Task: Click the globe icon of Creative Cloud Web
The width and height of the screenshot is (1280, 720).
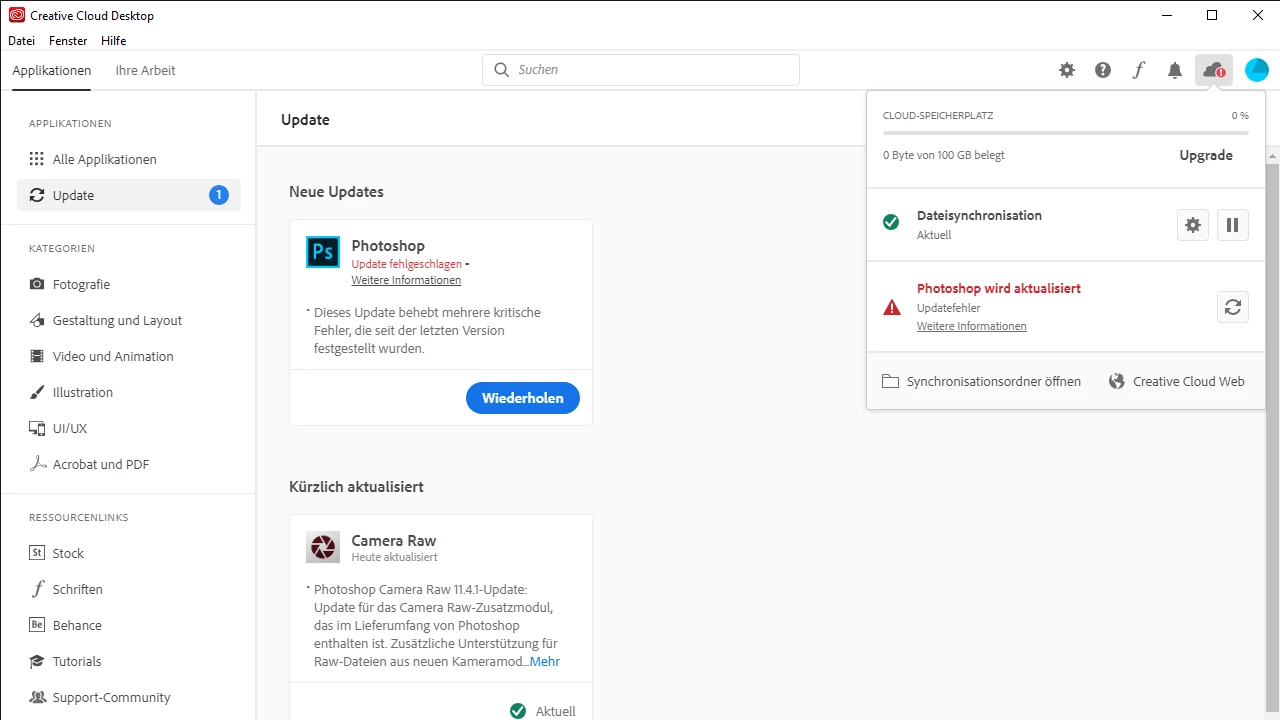Action: click(1117, 381)
